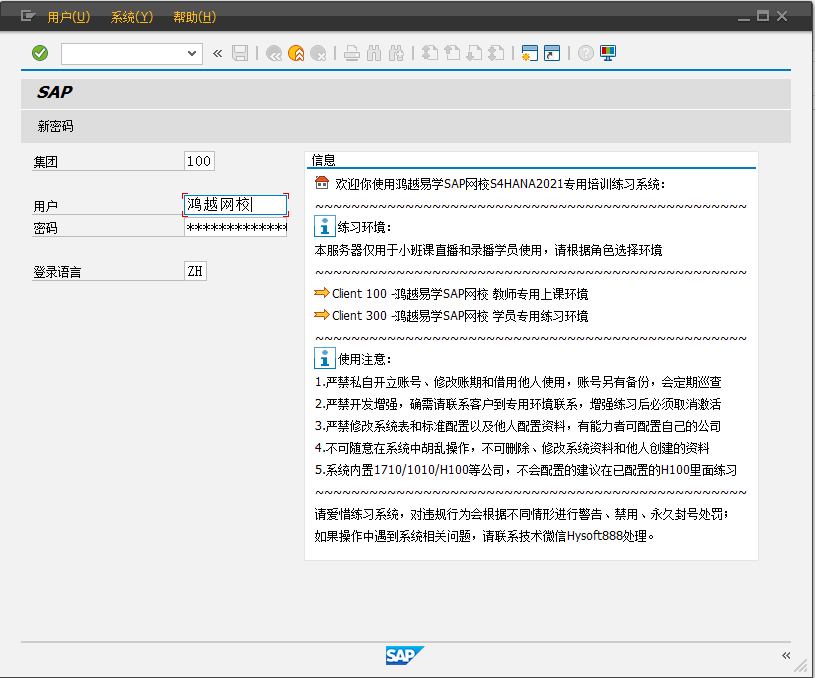
Task: Click the 集团 label
Action: [x=46, y=162]
